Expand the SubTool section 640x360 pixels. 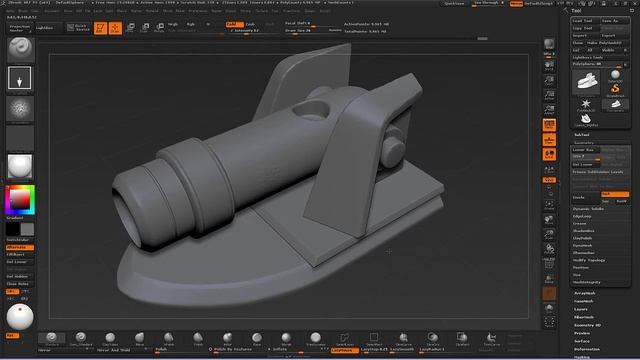pyautogui.click(x=582, y=135)
